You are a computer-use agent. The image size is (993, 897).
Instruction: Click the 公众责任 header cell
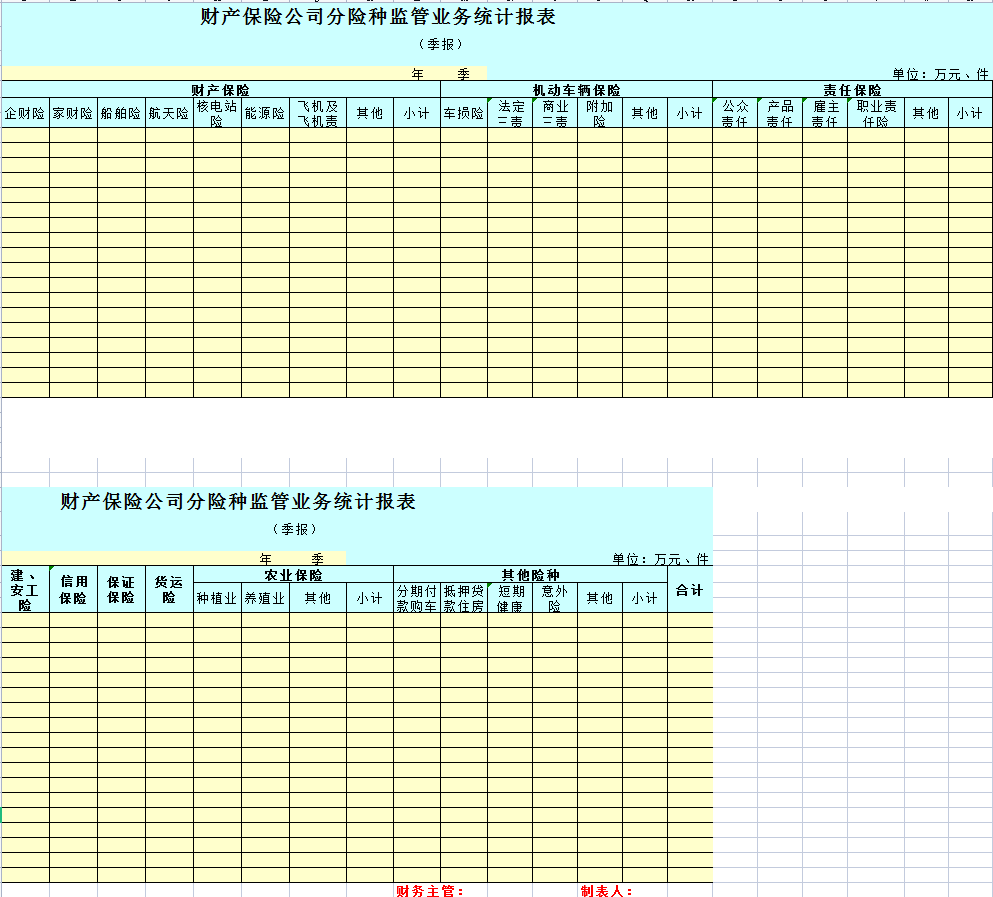pos(735,113)
